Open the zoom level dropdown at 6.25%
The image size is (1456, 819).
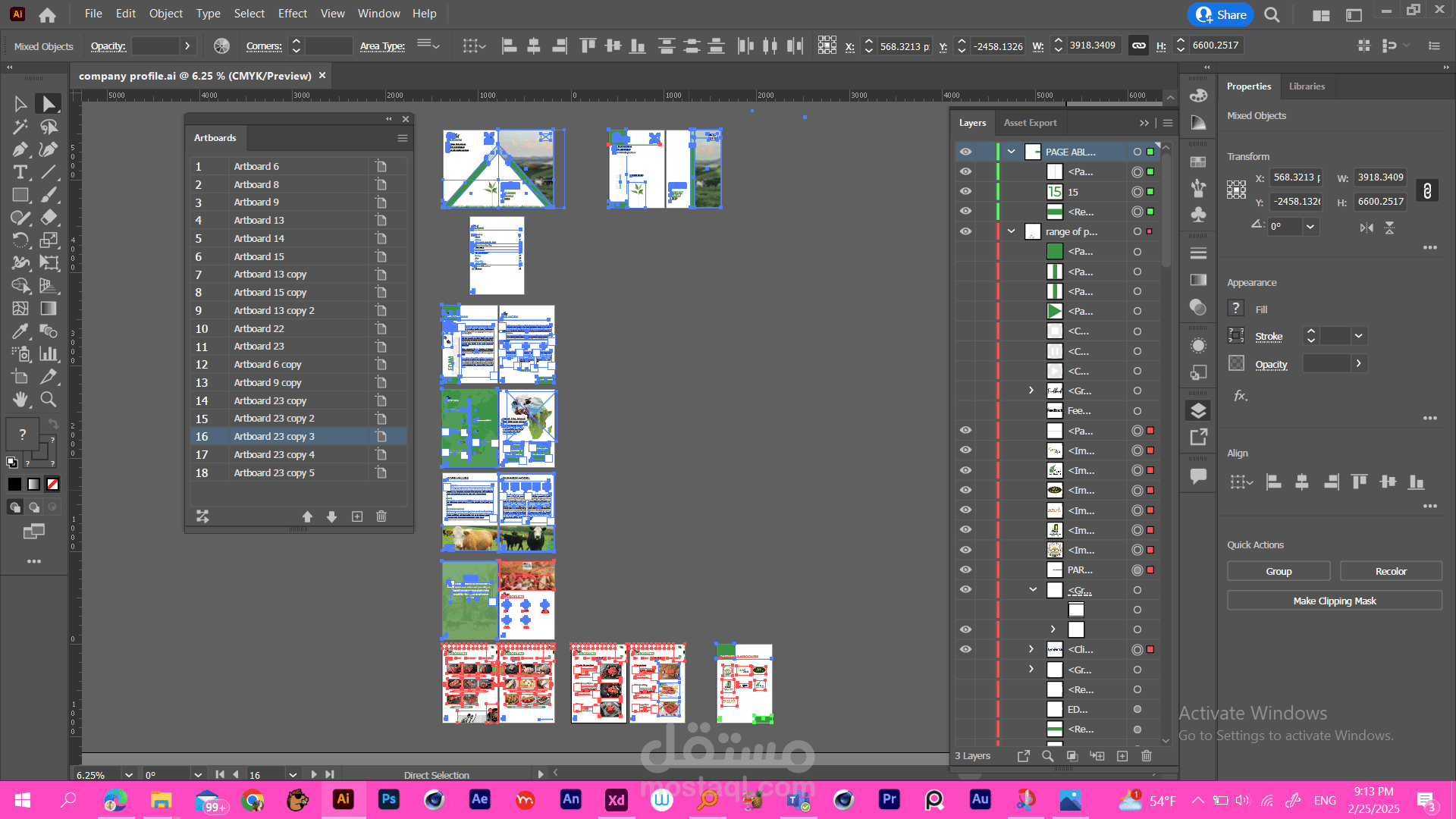click(x=129, y=775)
